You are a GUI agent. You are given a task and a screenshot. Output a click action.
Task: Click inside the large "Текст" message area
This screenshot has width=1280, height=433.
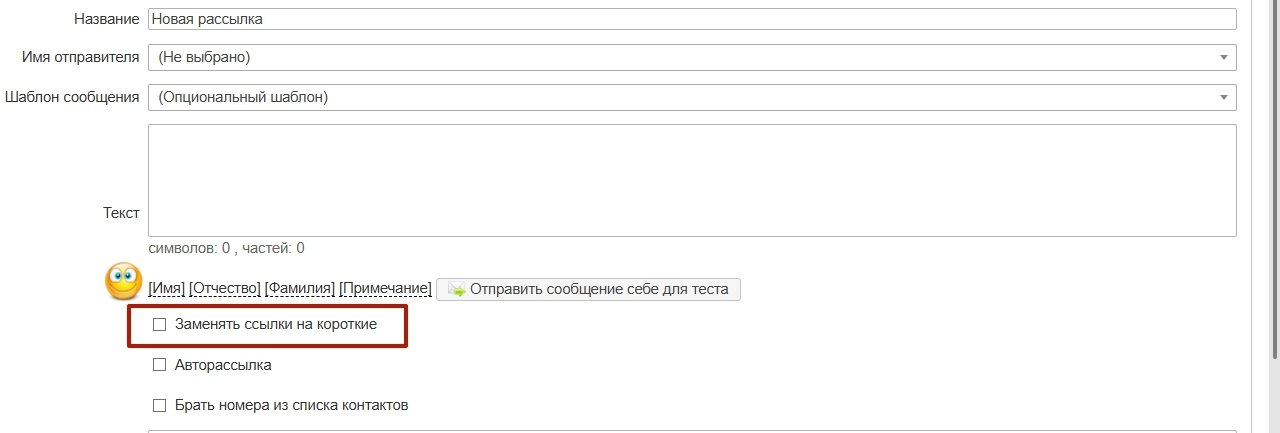click(690, 180)
